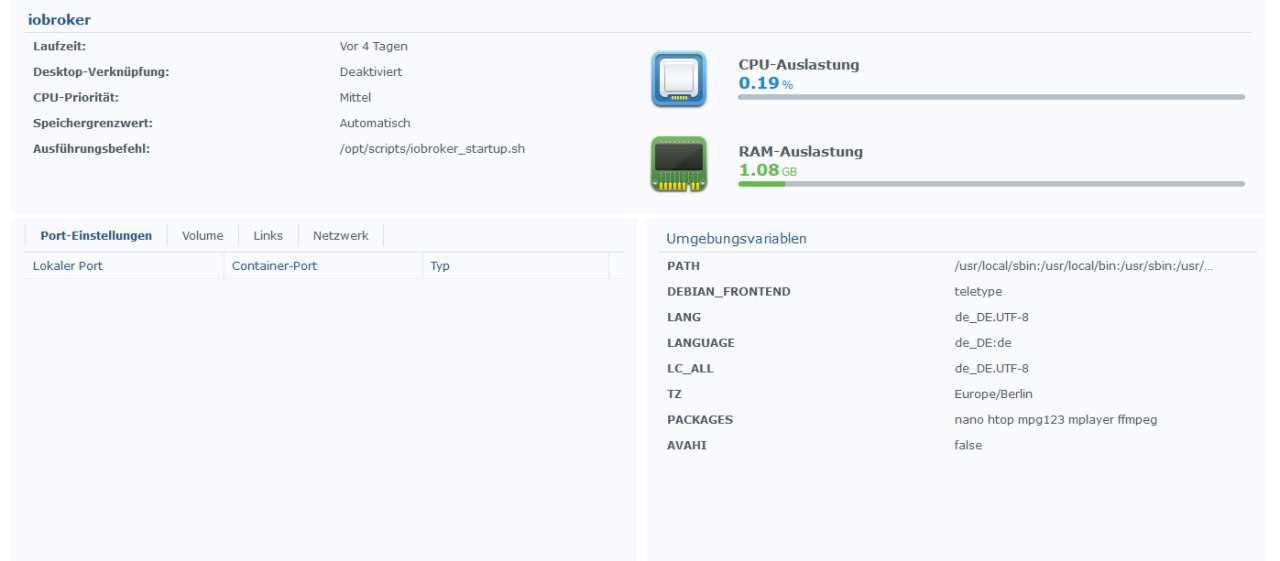Click the 'Europe/Berlin' timezone value
Viewport: 1280px width, 561px height.
(994, 394)
